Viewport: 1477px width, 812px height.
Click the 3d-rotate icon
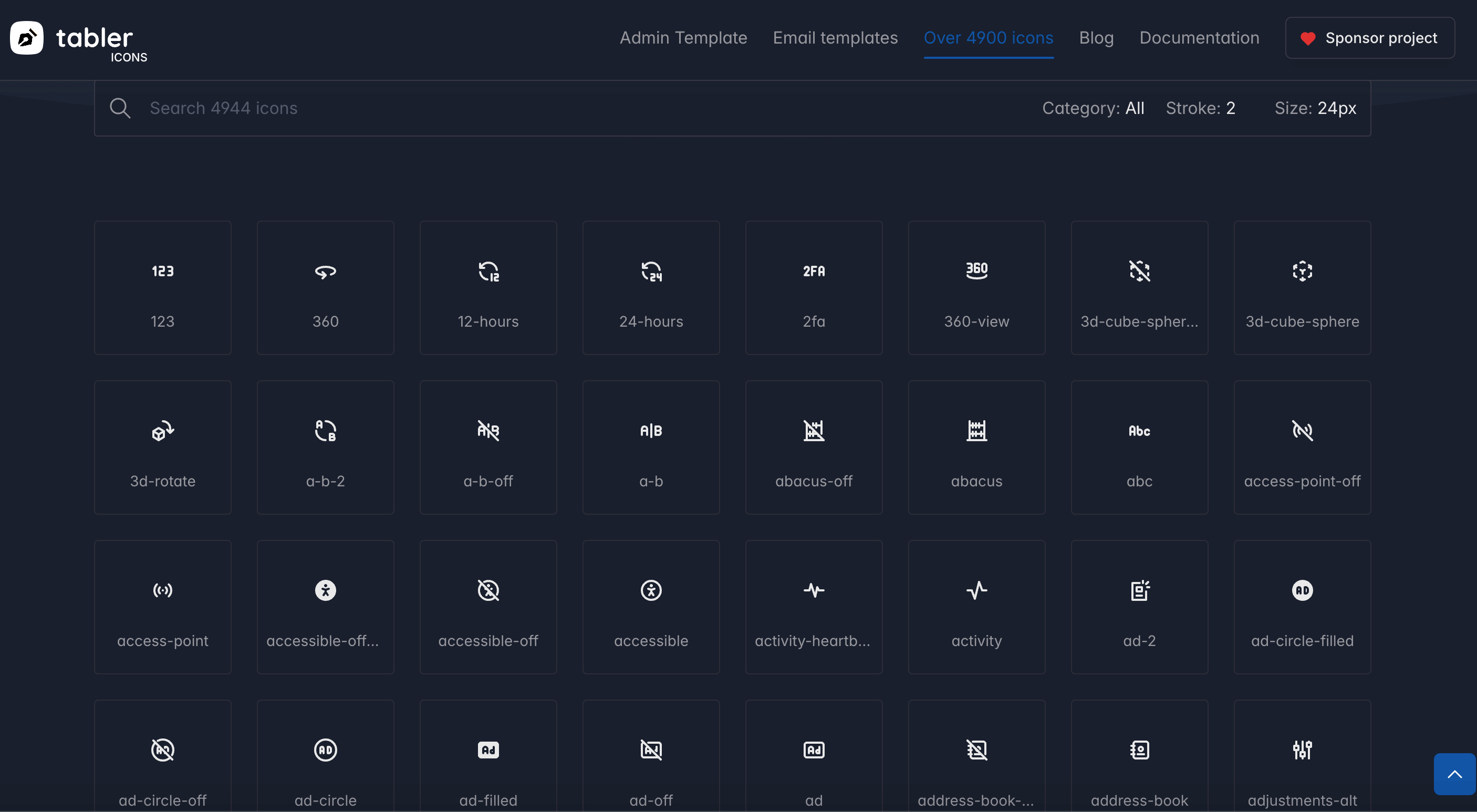[162, 430]
